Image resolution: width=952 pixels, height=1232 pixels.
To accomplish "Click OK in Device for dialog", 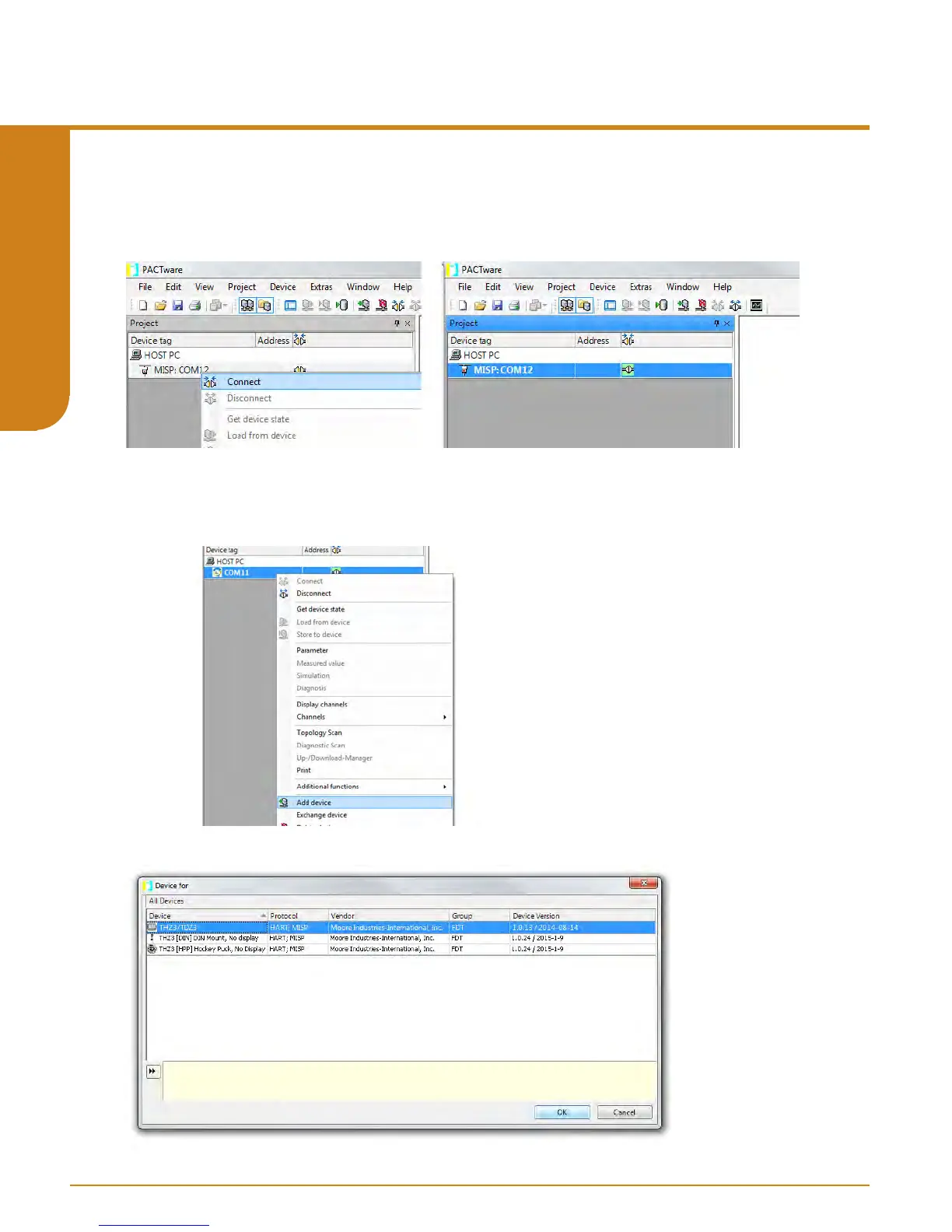I will [x=562, y=1112].
